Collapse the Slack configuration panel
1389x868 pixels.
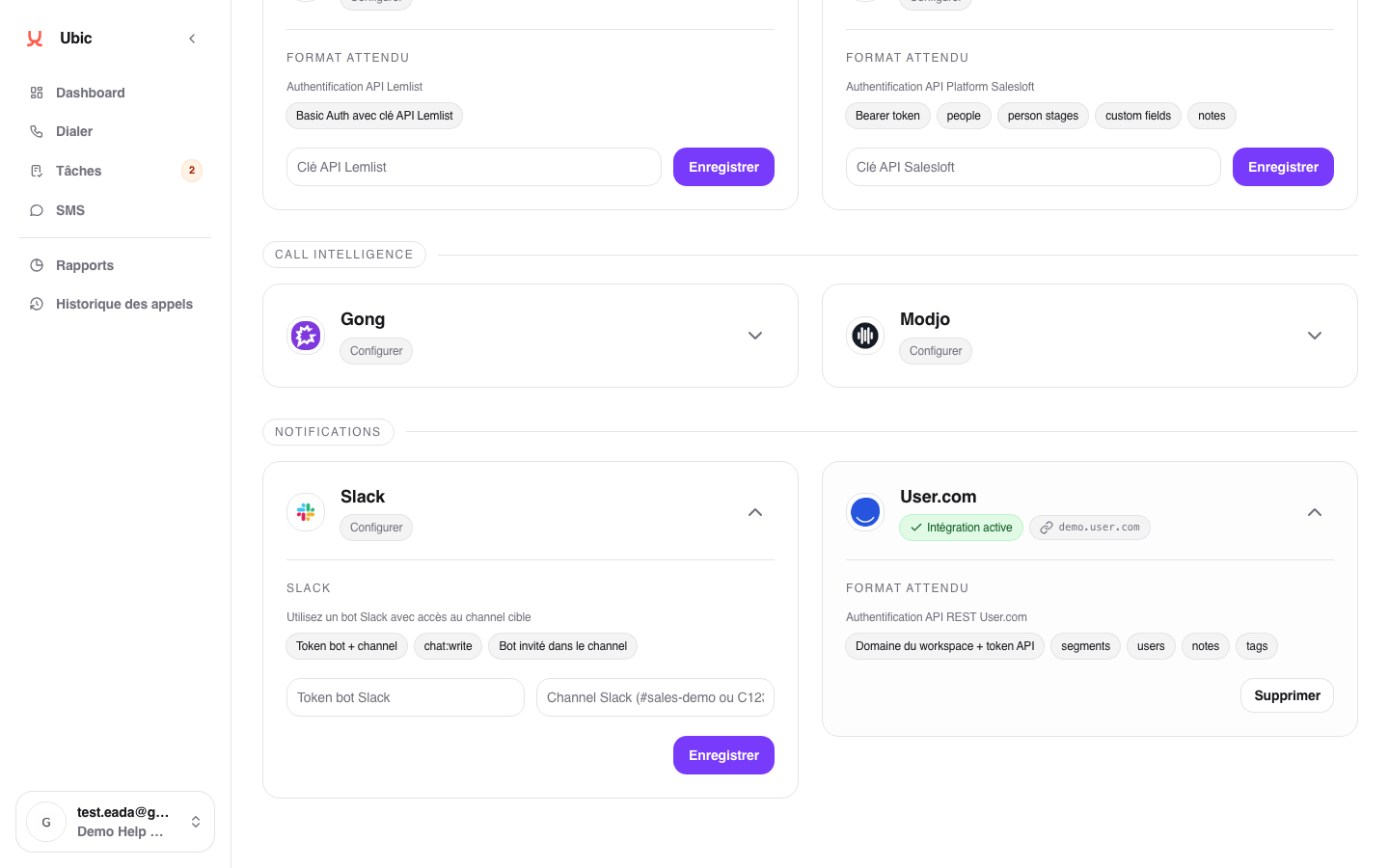(x=755, y=512)
